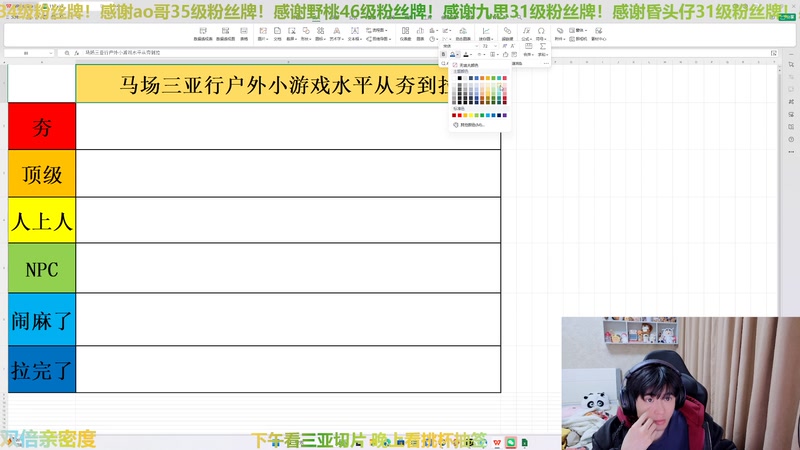The width and height of the screenshot is (800, 450).
Task: Open the Symbol insert tool
Action: 541,34
